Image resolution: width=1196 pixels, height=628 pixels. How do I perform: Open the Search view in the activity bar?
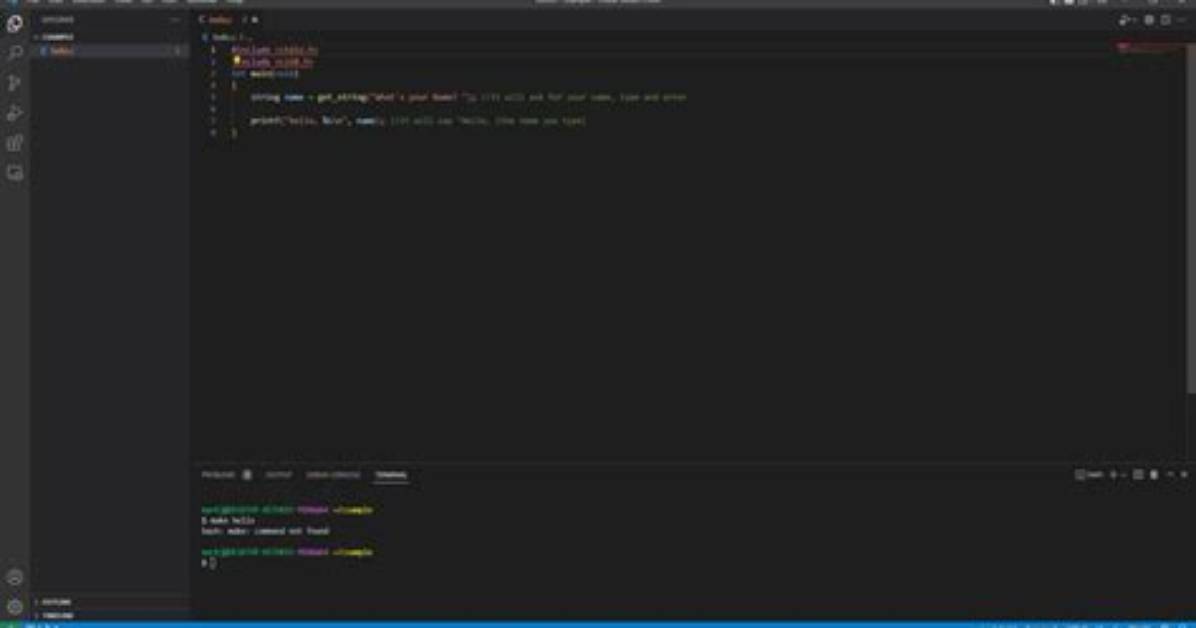(14, 53)
